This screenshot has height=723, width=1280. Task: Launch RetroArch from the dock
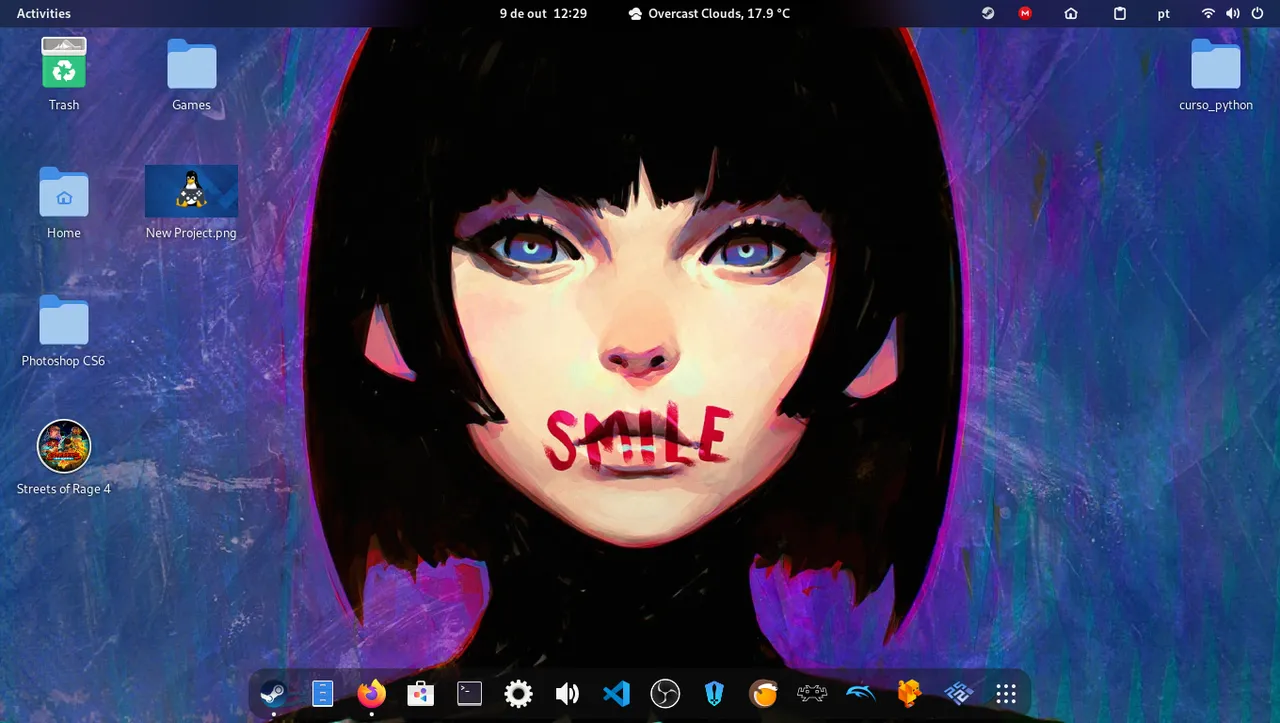(x=812, y=693)
